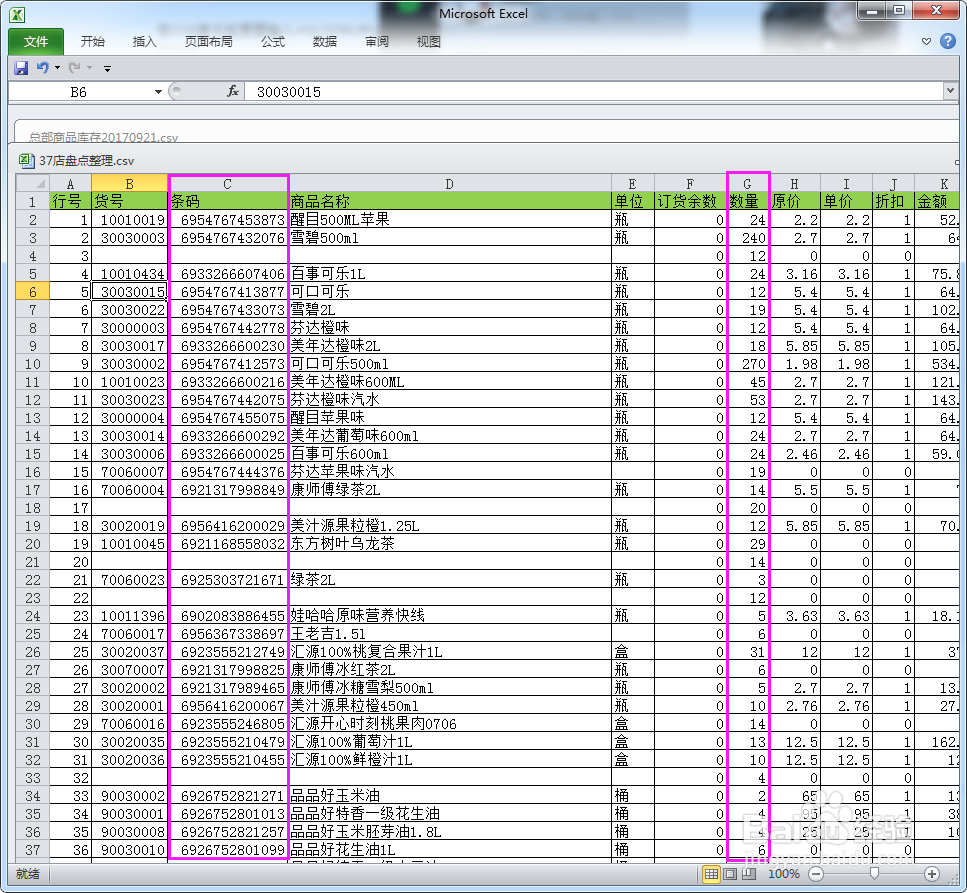Click cell 30030015 in column B
The width and height of the screenshot is (967, 893).
pyautogui.click(x=130, y=292)
